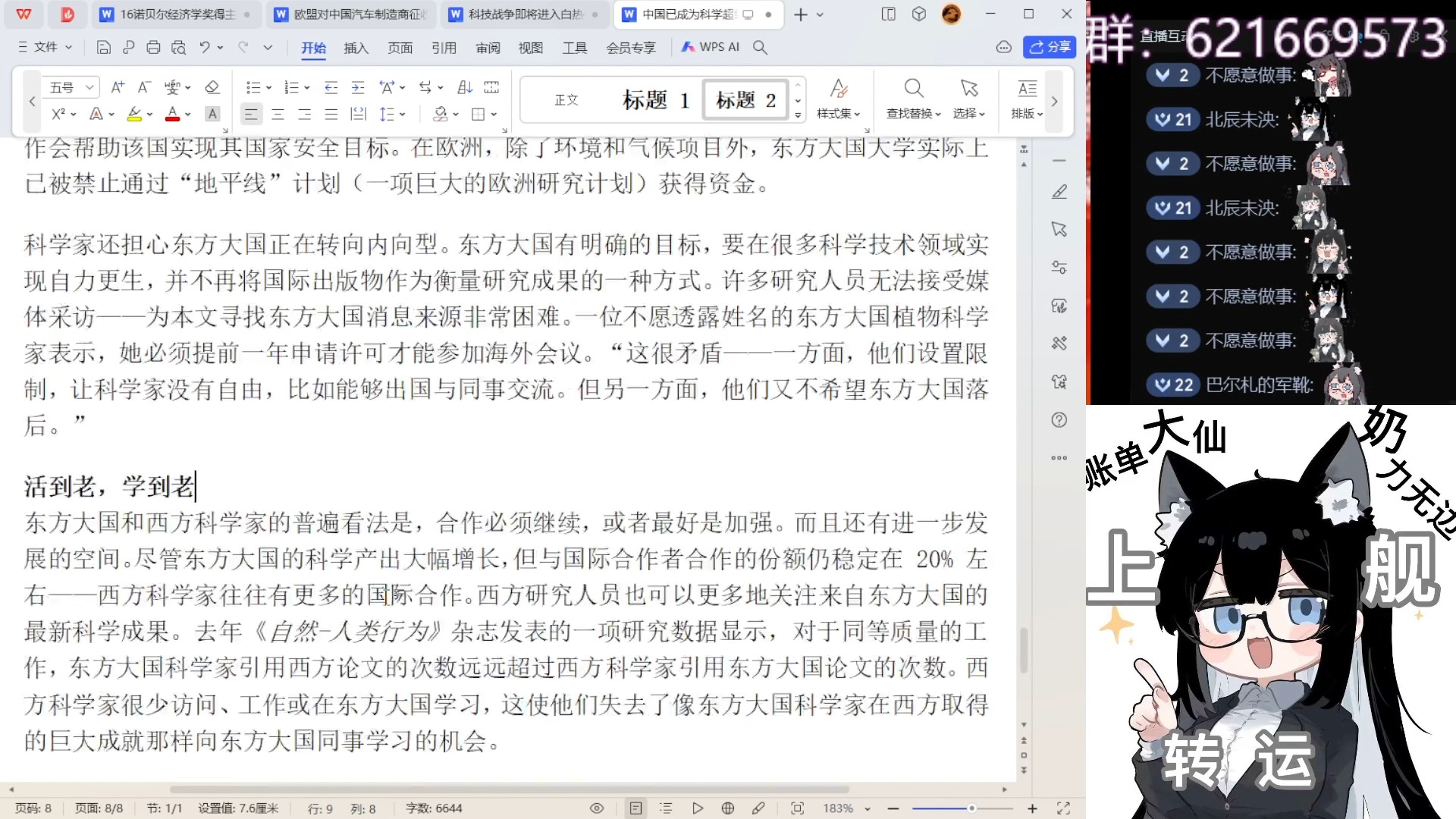Justify the paragraph text

tap(331, 114)
